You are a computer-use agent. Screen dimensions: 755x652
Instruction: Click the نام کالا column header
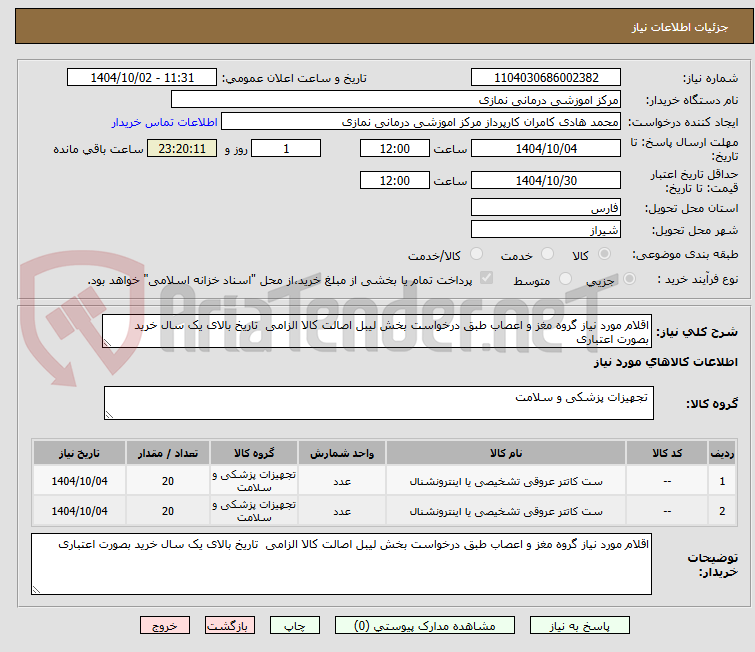tap(506, 453)
